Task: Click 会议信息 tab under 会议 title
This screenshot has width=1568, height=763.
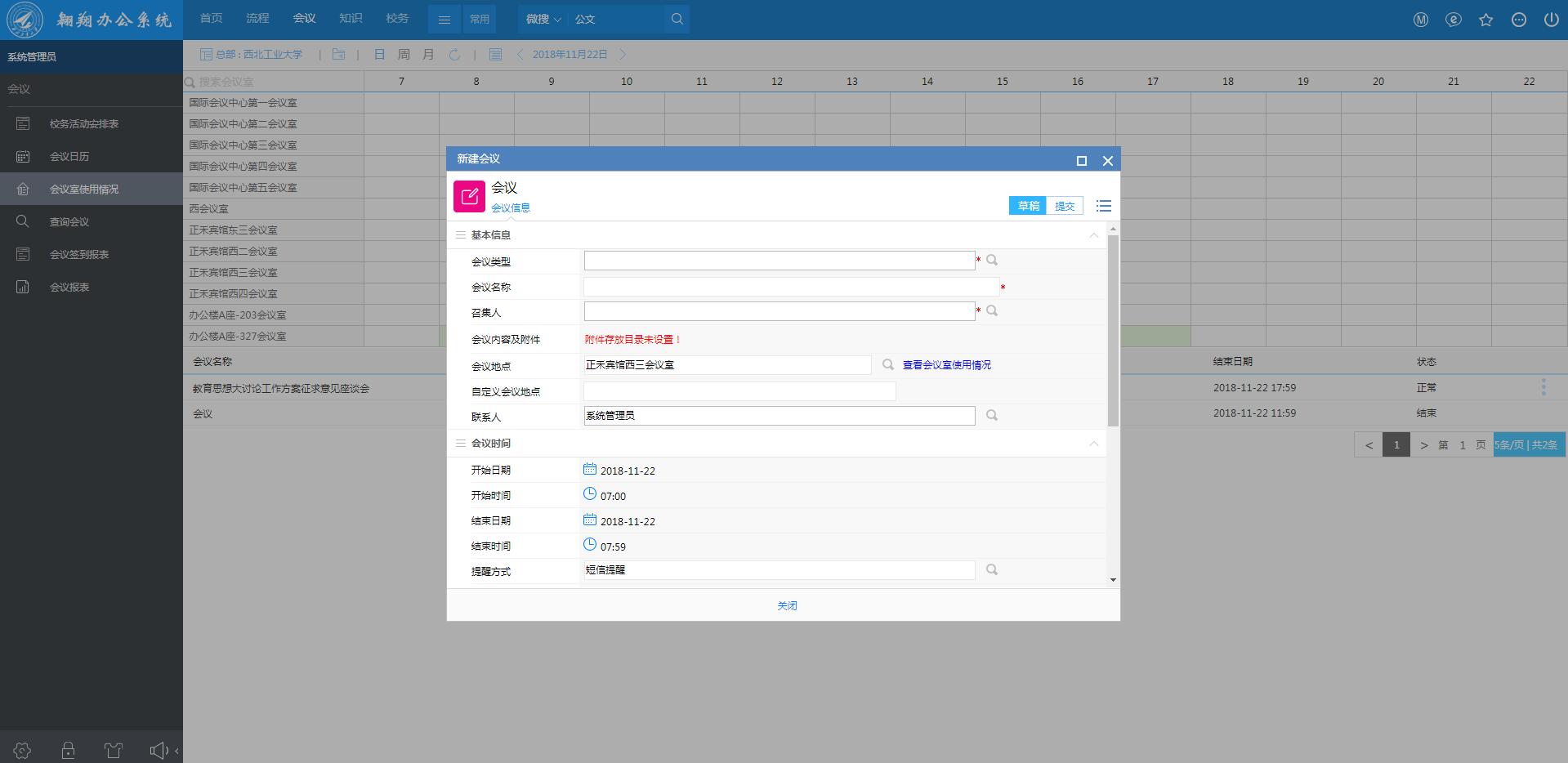Action: tap(511, 207)
